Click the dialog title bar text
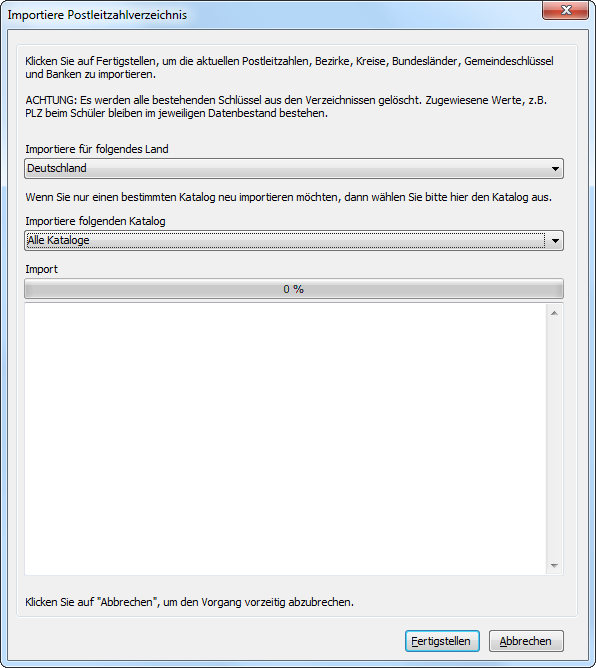The width and height of the screenshot is (596, 668). [97, 15]
